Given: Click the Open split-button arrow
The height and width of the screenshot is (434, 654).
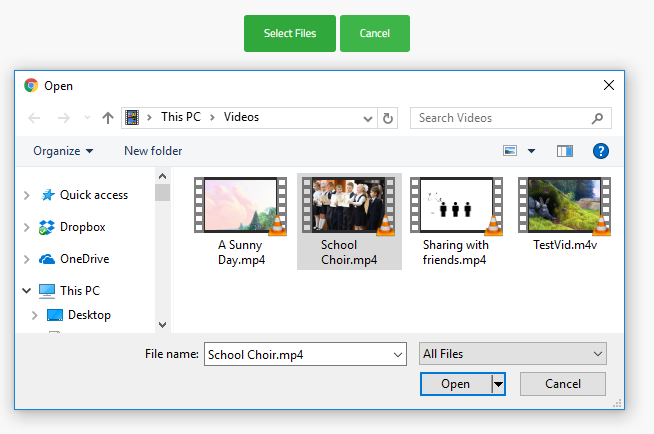Looking at the screenshot, I should pos(498,384).
